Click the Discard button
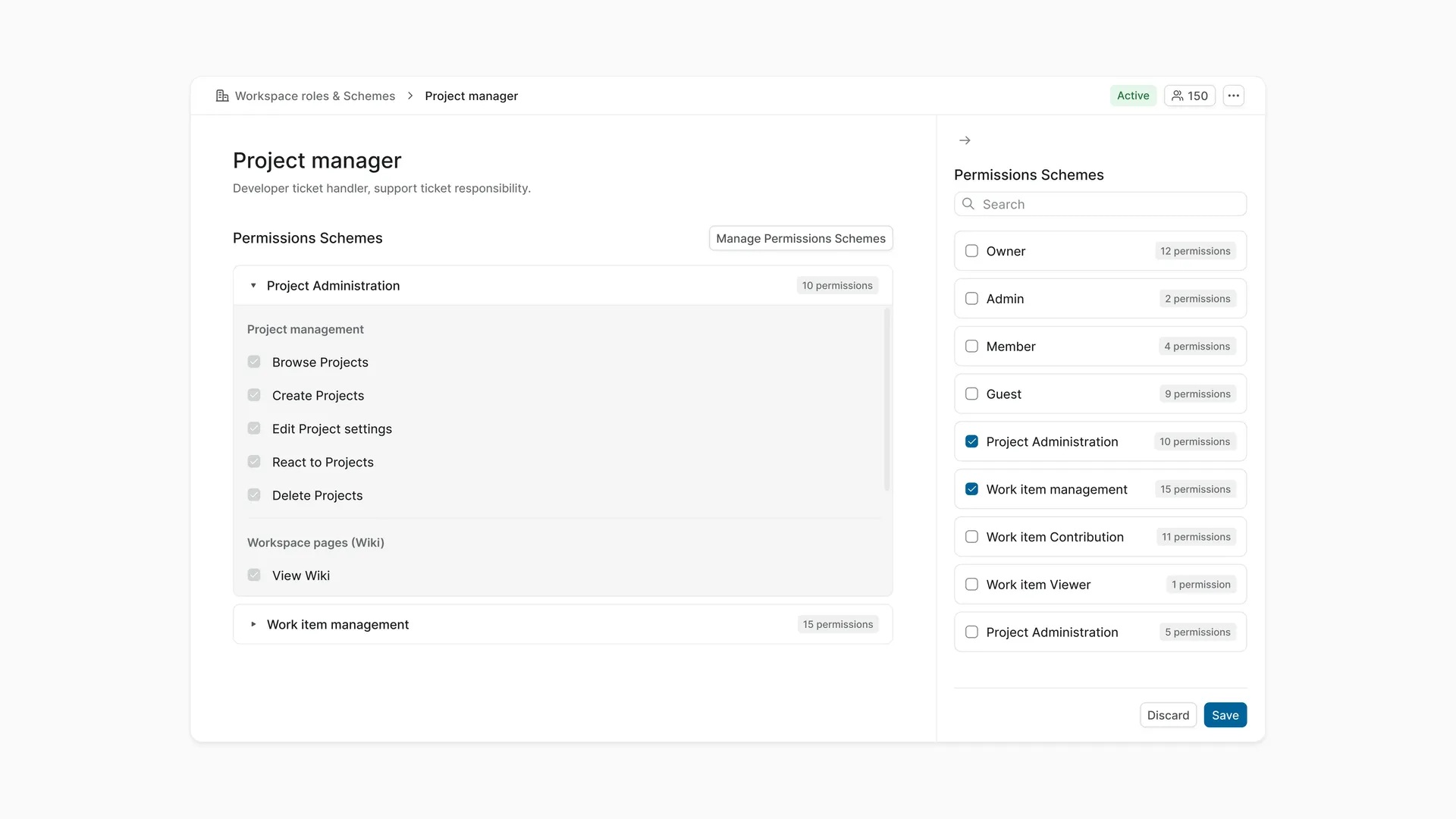 click(x=1168, y=715)
